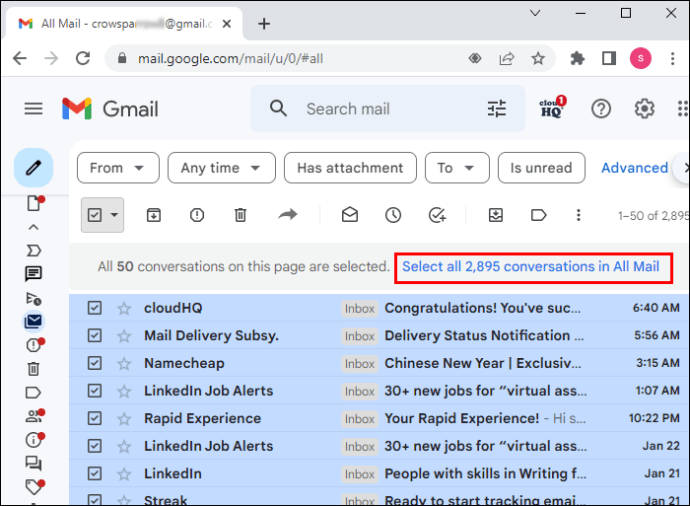Open the More options three-dot toolbar menu

click(578, 215)
